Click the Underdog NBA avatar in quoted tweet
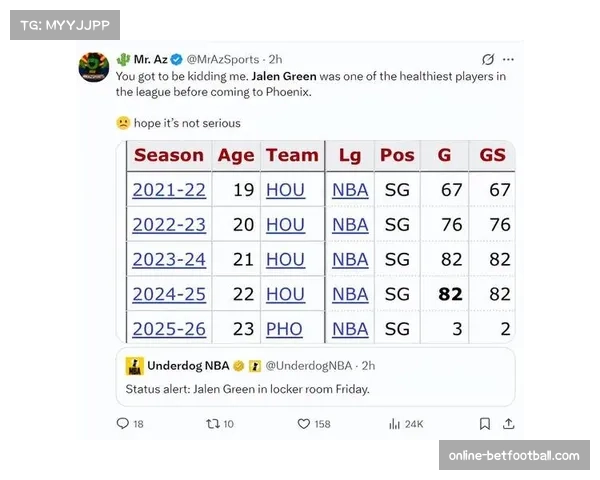 (133, 366)
